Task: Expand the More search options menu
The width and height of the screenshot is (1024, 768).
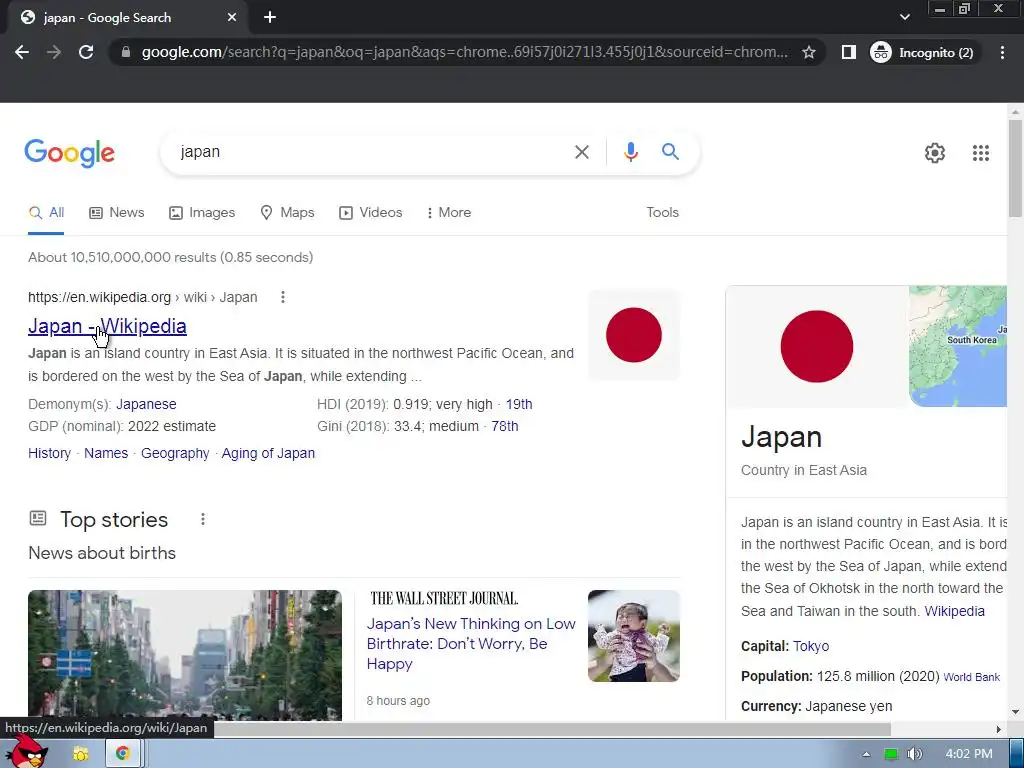Action: (x=449, y=213)
